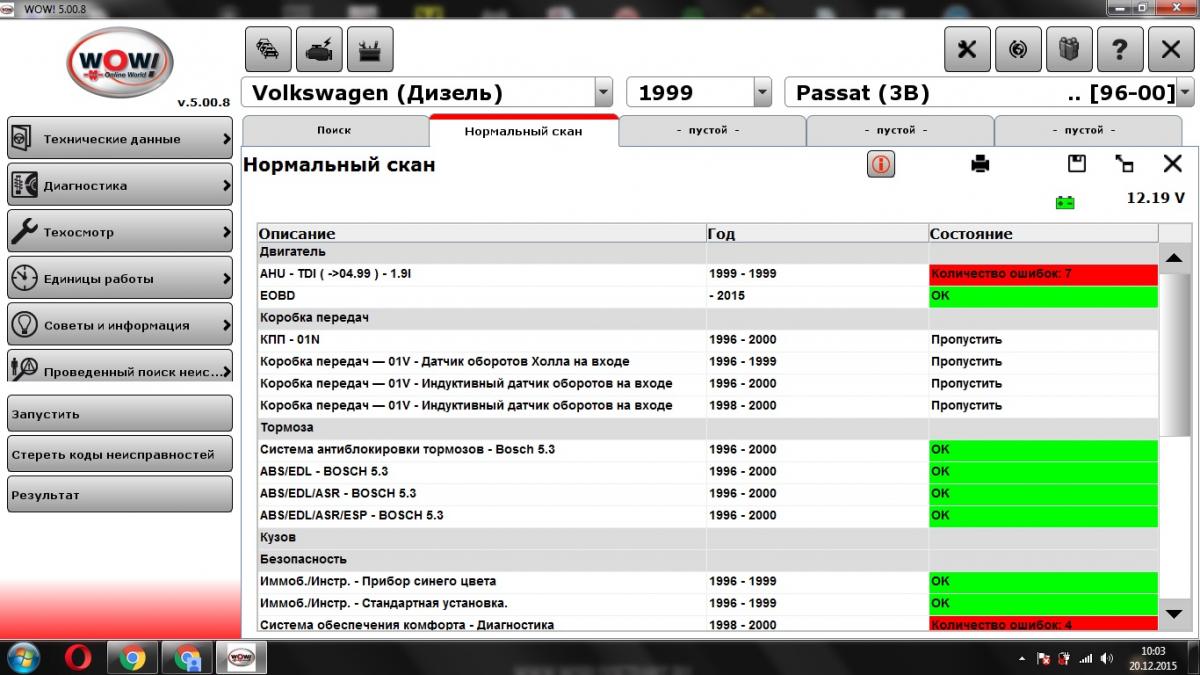Screen dimensions: 1200x675
Task: Click the volume speaker tray icon
Action: [x=1106, y=659]
